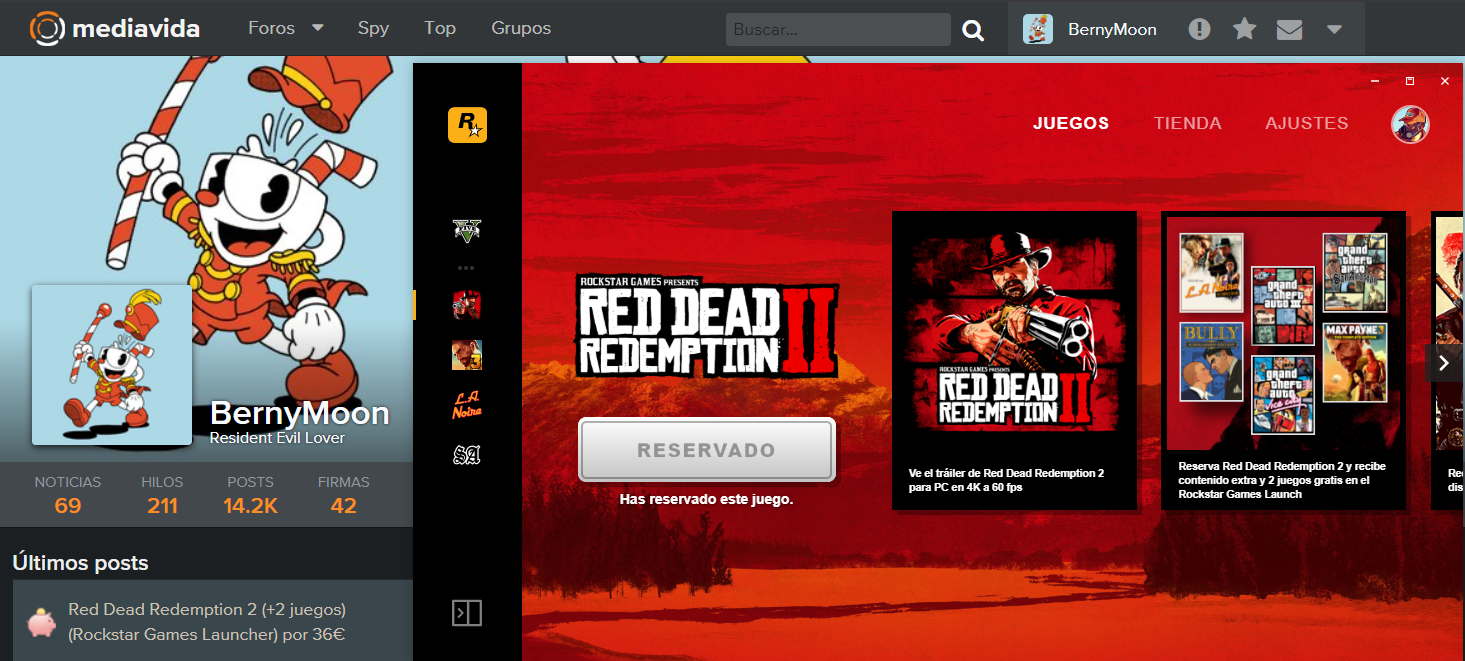
Task: Advance carousel with right arrow
Action: pyautogui.click(x=1444, y=363)
